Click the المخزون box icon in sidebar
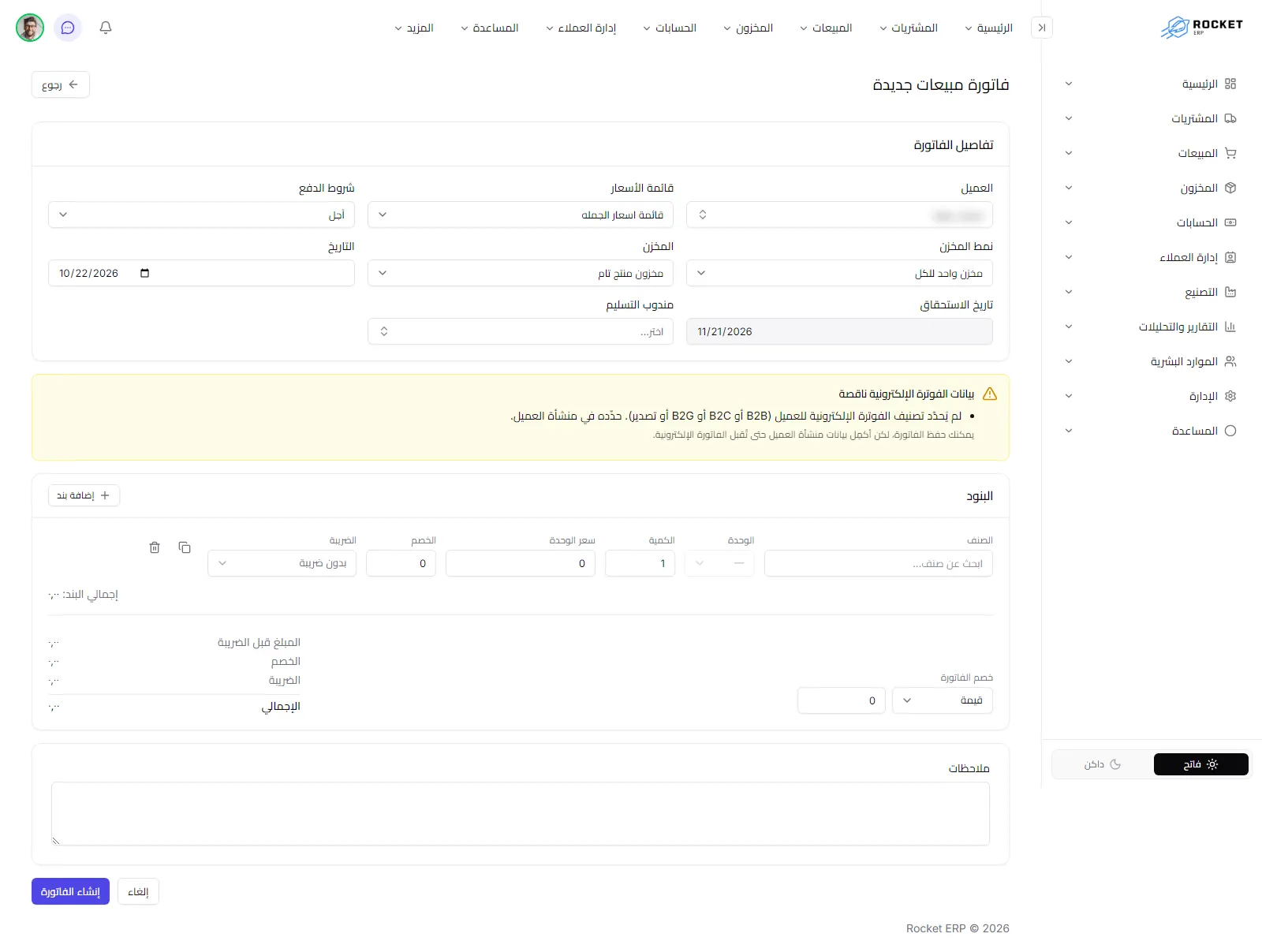 coord(1230,188)
